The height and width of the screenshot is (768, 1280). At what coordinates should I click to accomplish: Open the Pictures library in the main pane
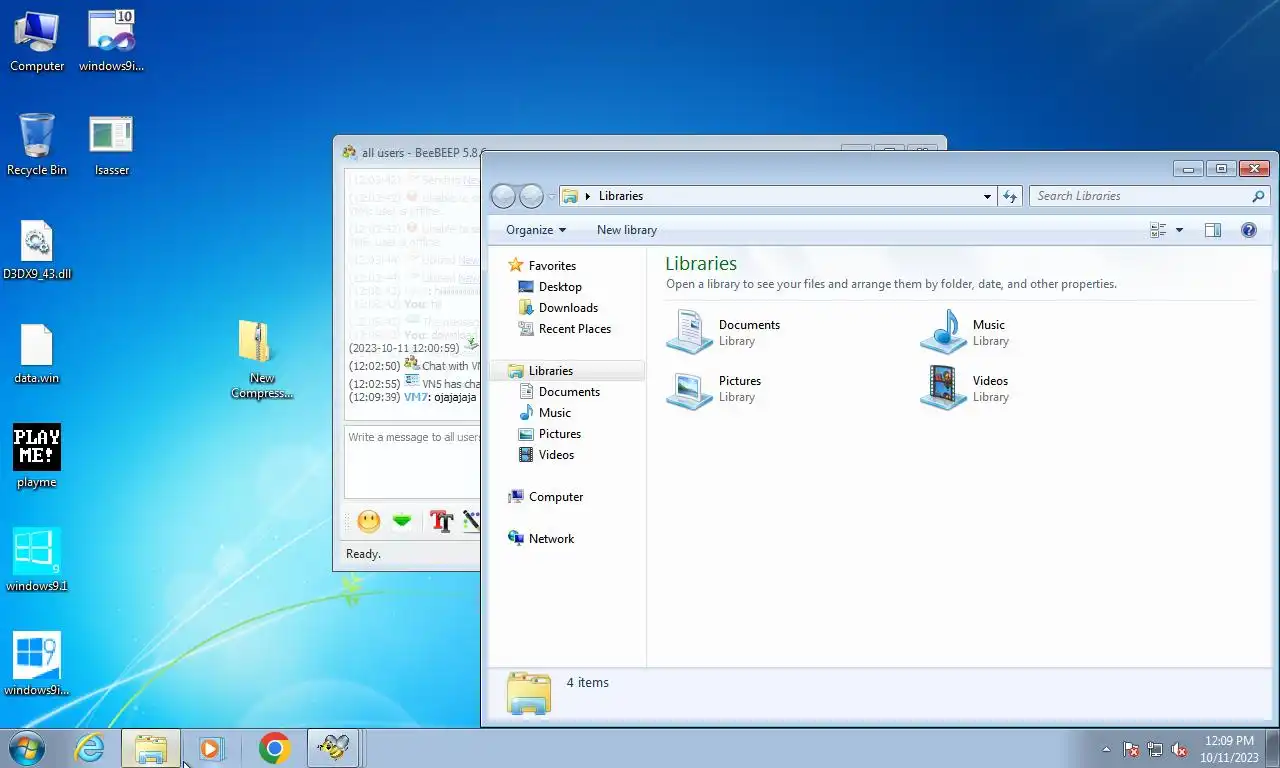click(714, 388)
